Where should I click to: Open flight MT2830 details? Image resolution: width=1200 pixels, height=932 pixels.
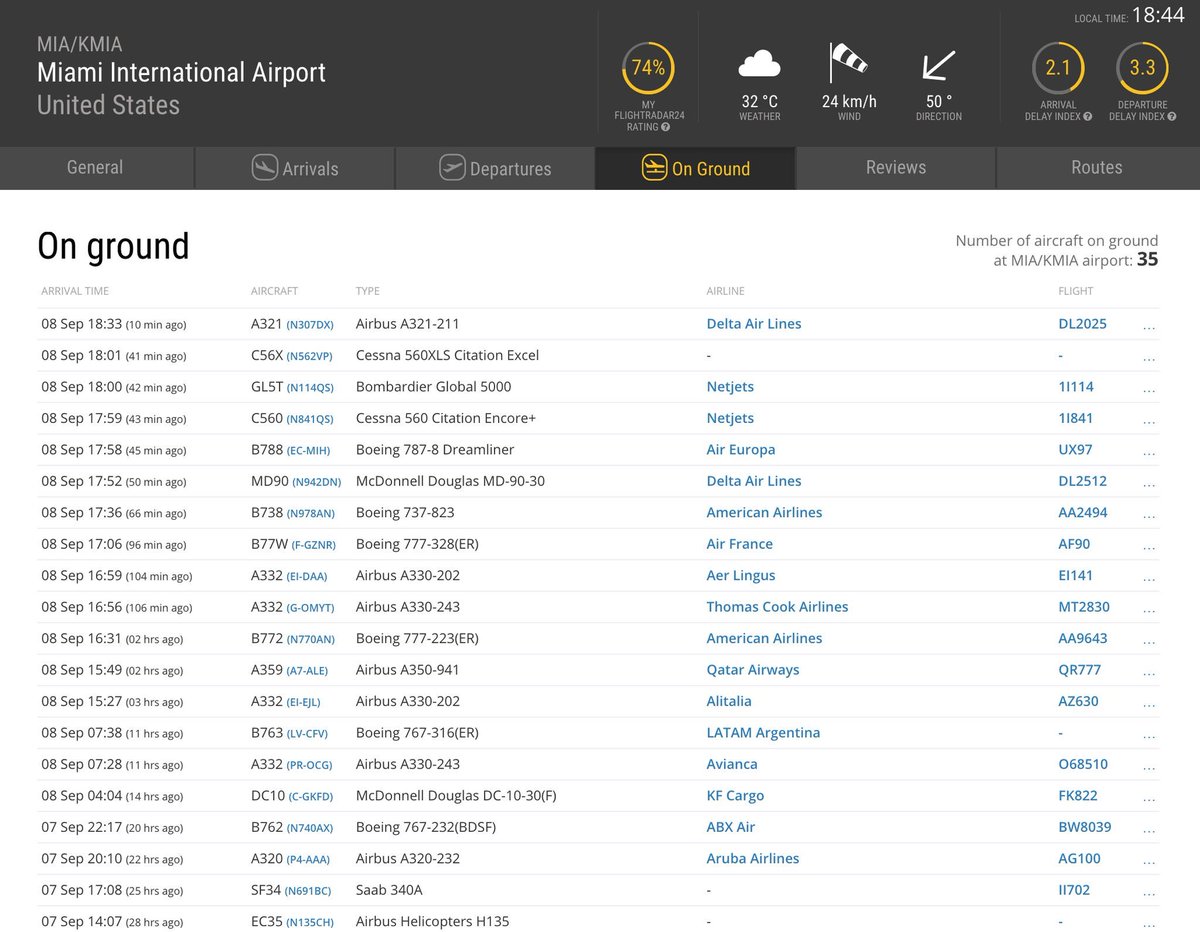click(x=1084, y=607)
